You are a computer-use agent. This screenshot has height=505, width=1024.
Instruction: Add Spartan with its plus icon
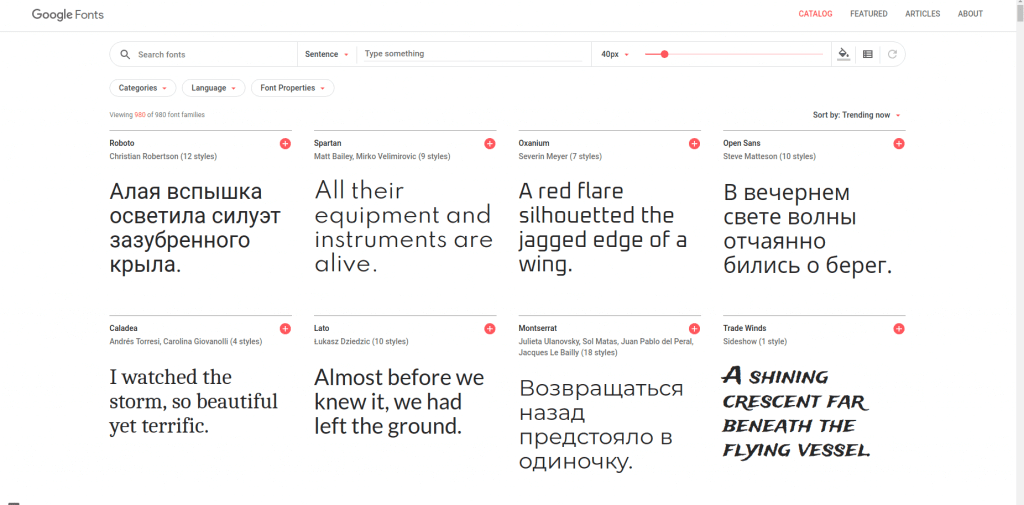[x=490, y=144]
